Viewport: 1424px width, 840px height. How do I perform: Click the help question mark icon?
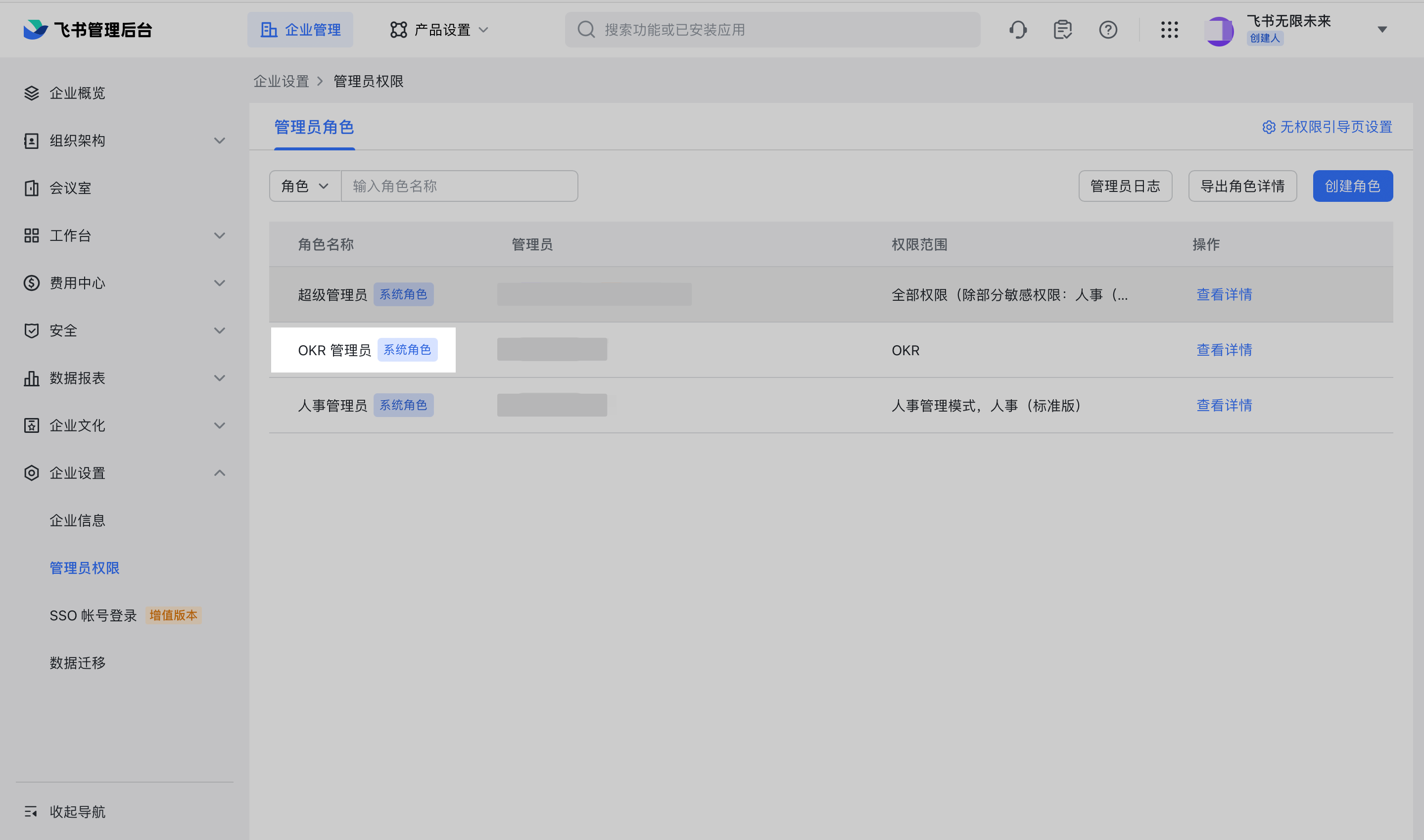click(x=1108, y=29)
